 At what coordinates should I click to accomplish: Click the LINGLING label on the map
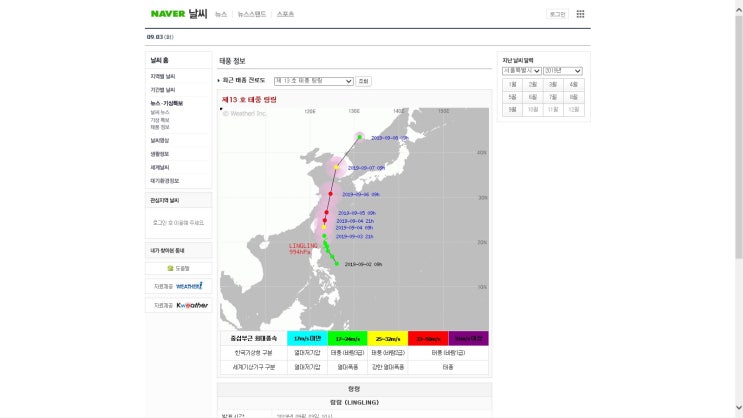click(303, 245)
